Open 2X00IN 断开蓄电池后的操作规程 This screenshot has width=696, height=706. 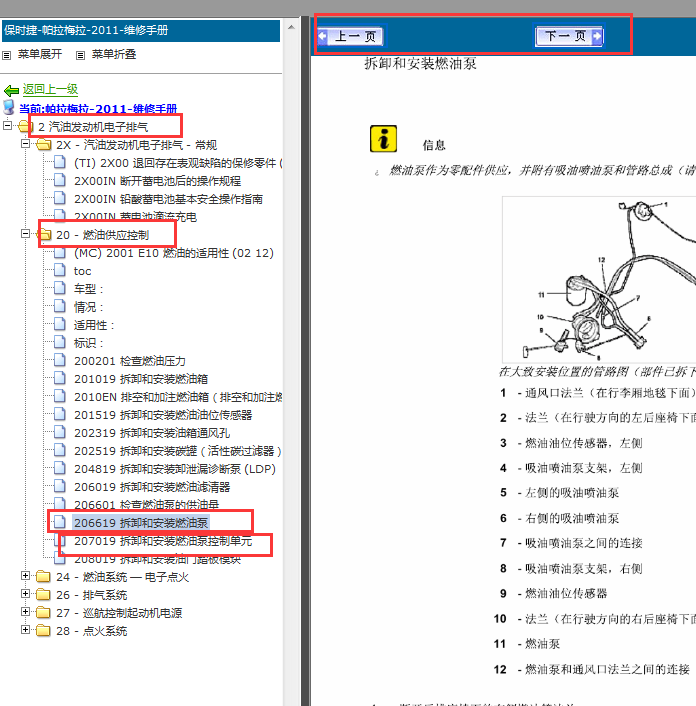158,181
